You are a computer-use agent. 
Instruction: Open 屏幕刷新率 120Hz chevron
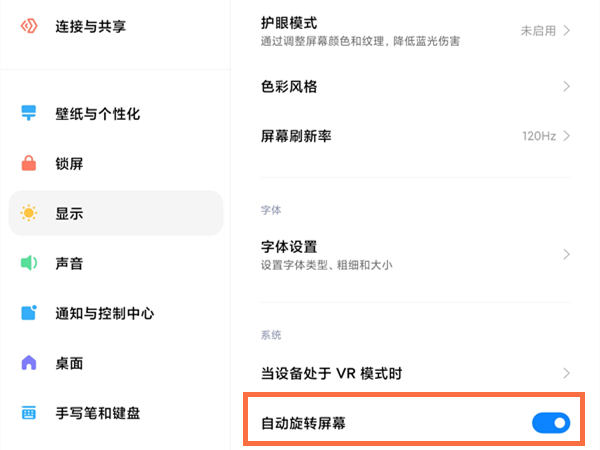(x=567, y=136)
